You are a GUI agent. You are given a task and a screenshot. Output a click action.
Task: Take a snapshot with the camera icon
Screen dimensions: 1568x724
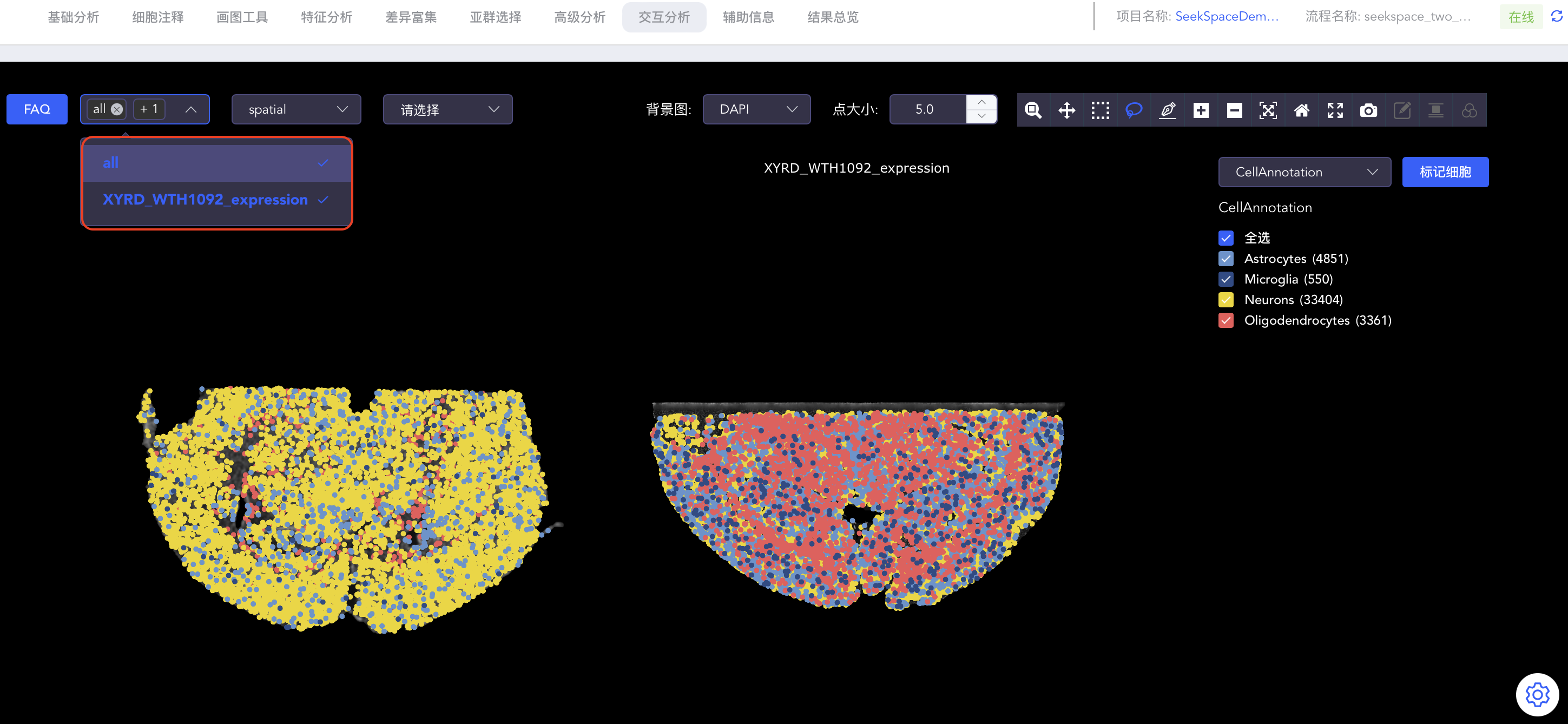1368,110
